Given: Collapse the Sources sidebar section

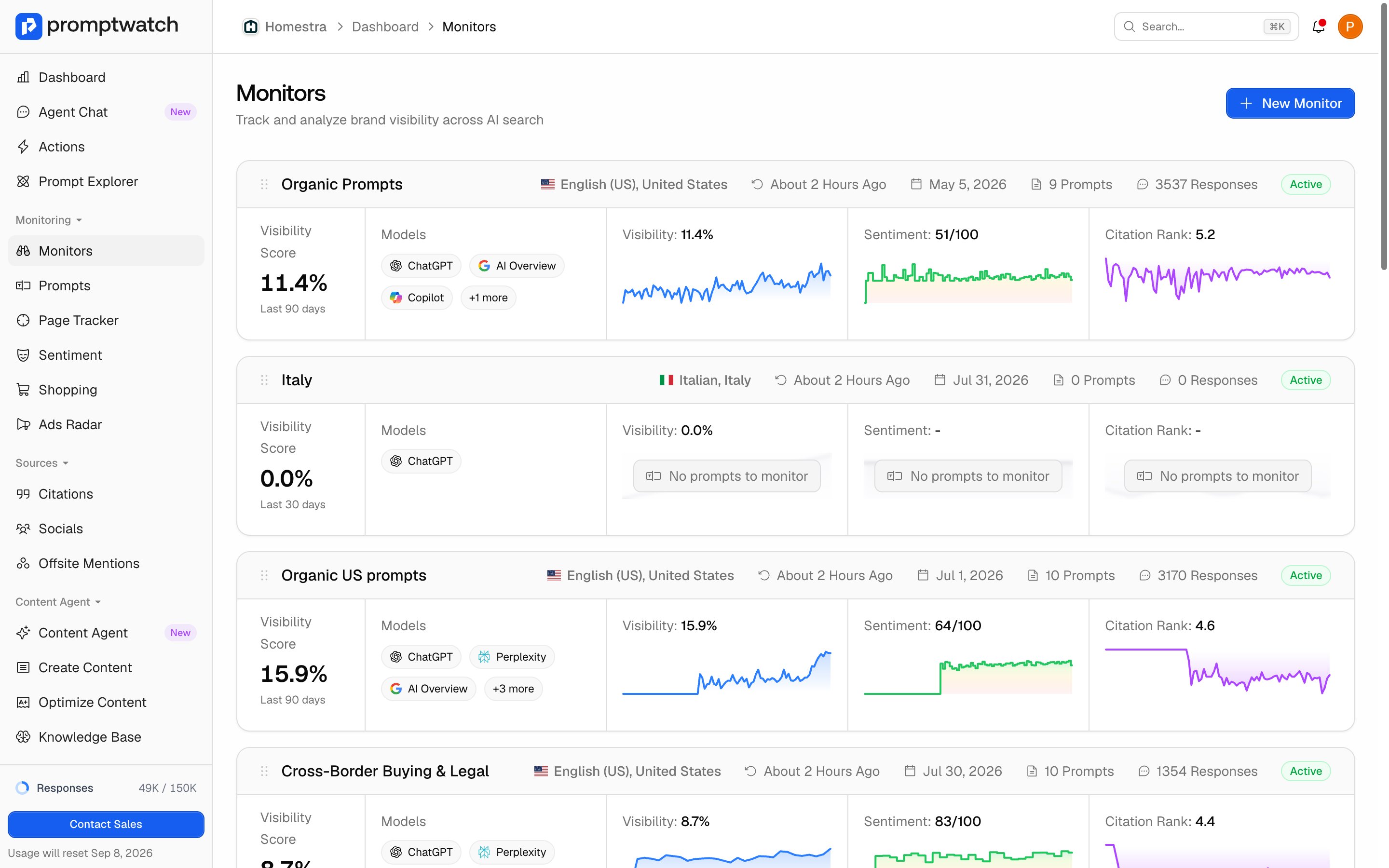Looking at the screenshot, I should [42, 463].
